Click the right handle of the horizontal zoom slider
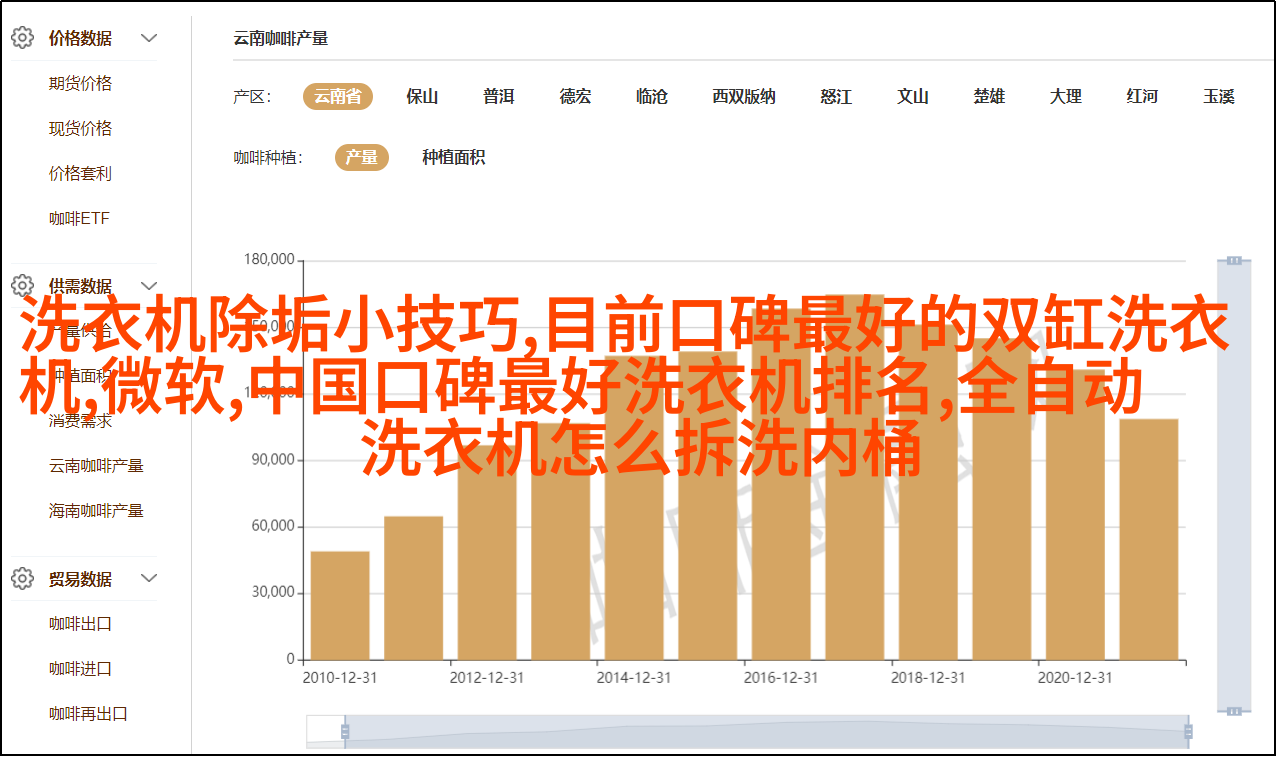1277x757 pixels. [x=1186, y=731]
